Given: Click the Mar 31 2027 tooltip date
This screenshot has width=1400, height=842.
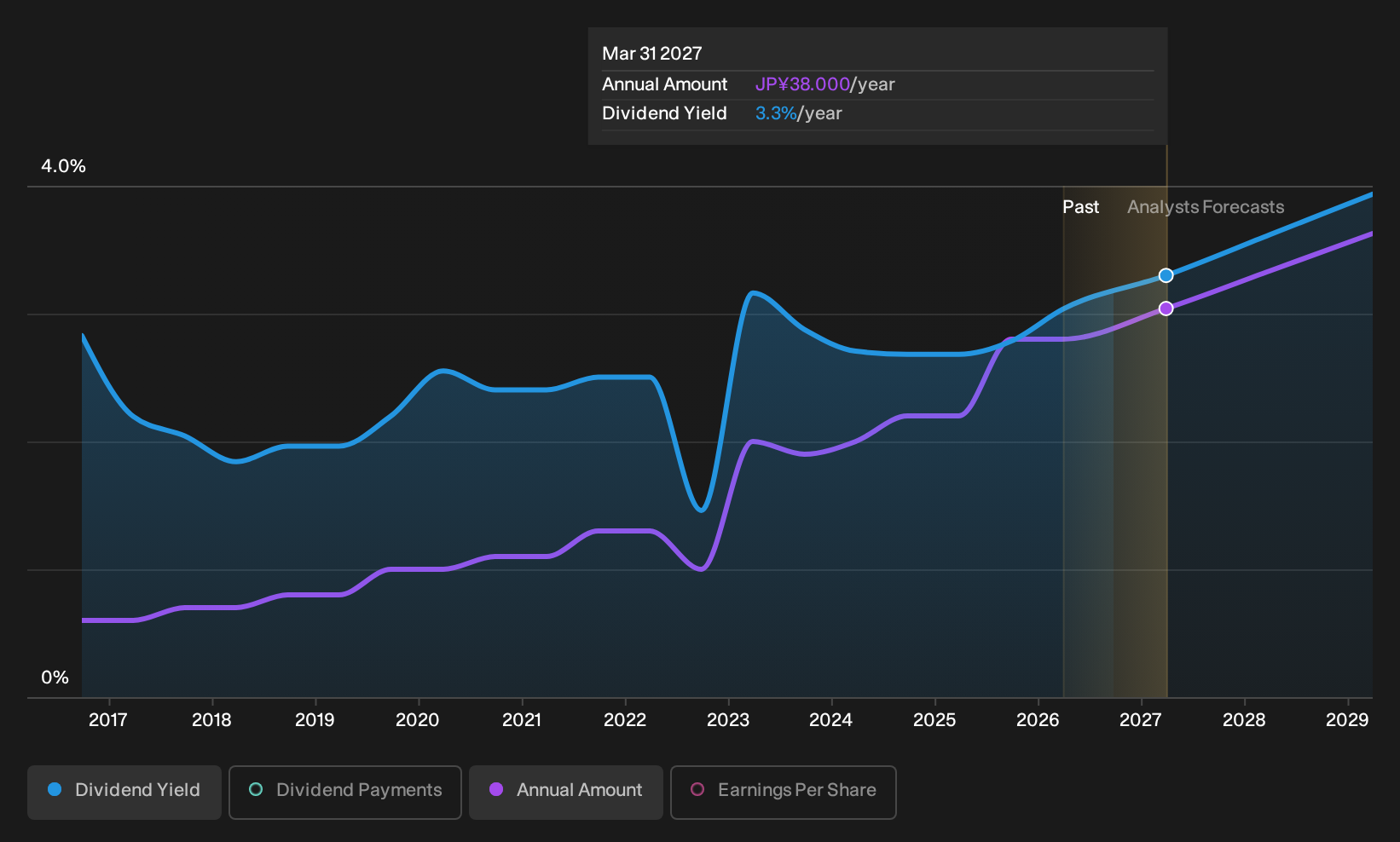Looking at the screenshot, I should [x=652, y=54].
